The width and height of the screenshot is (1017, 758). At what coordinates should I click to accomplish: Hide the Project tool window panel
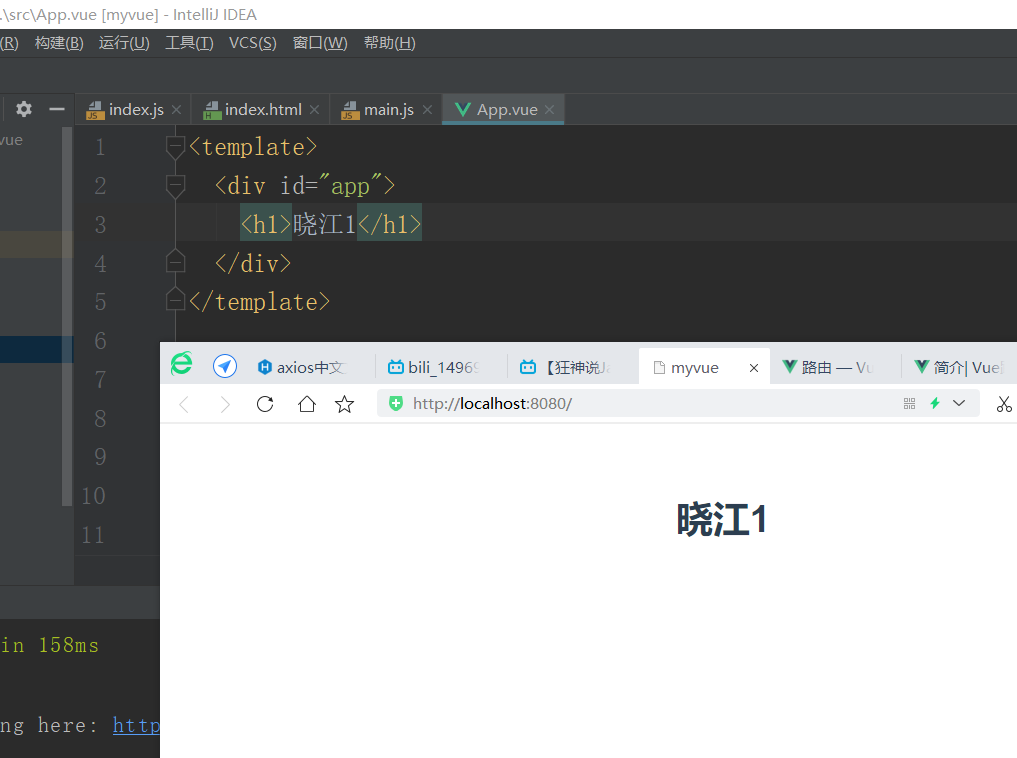point(57,109)
